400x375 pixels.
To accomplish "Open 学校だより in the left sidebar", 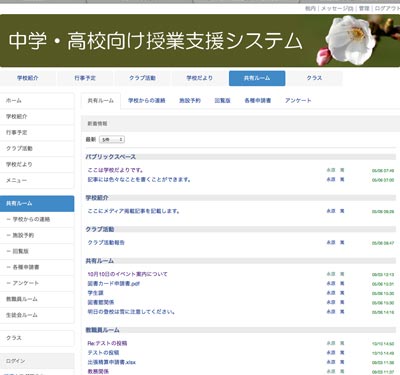I will point(37,165).
